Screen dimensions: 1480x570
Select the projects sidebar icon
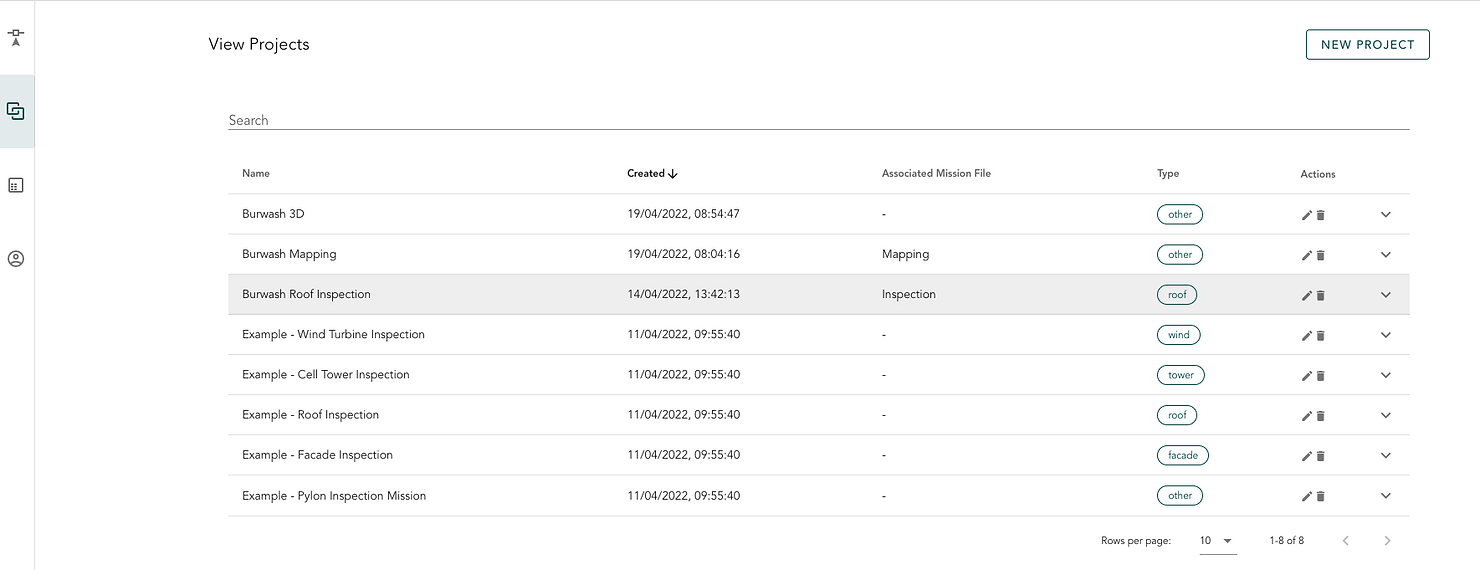pyautogui.click(x=16, y=111)
